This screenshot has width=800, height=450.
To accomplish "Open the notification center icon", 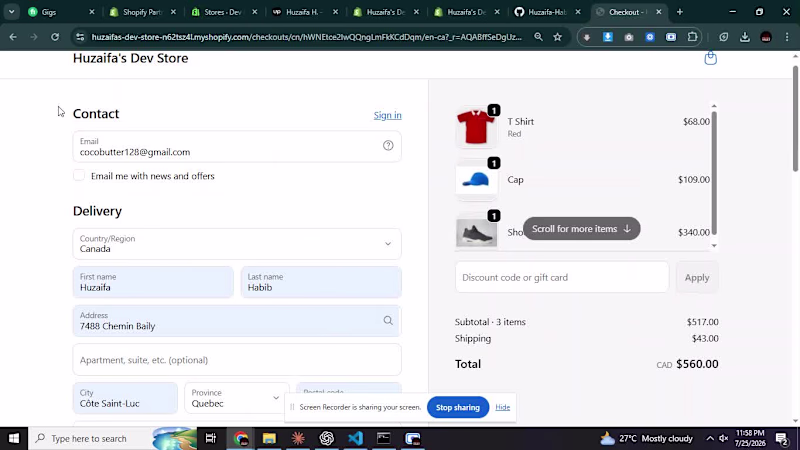I will pyautogui.click(x=782, y=438).
